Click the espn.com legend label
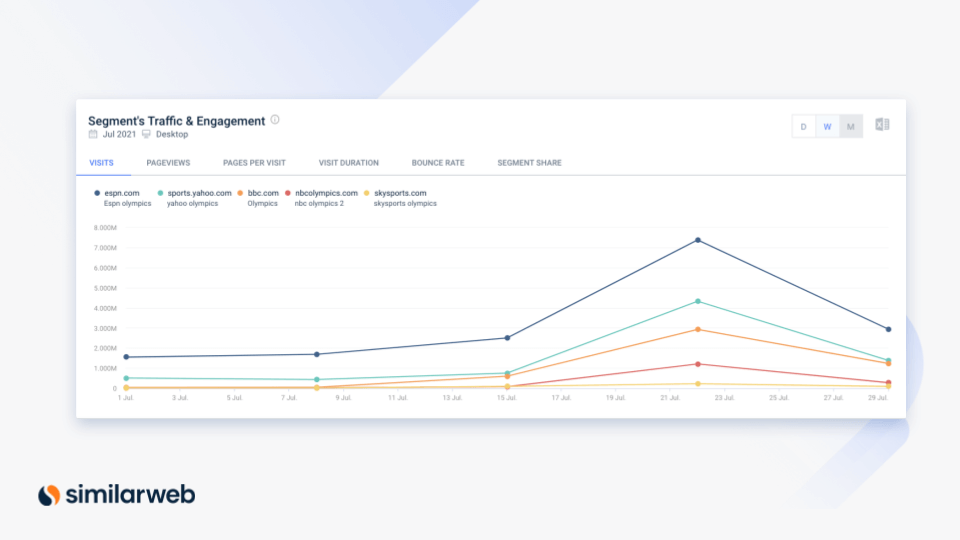Viewport: 960px width, 540px height. tap(122, 193)
